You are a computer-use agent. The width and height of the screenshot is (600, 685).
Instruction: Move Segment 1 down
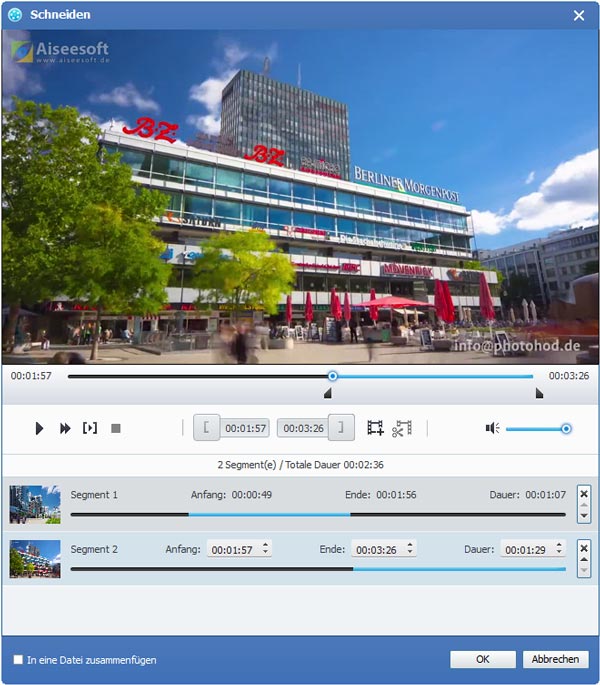[584, 516]
